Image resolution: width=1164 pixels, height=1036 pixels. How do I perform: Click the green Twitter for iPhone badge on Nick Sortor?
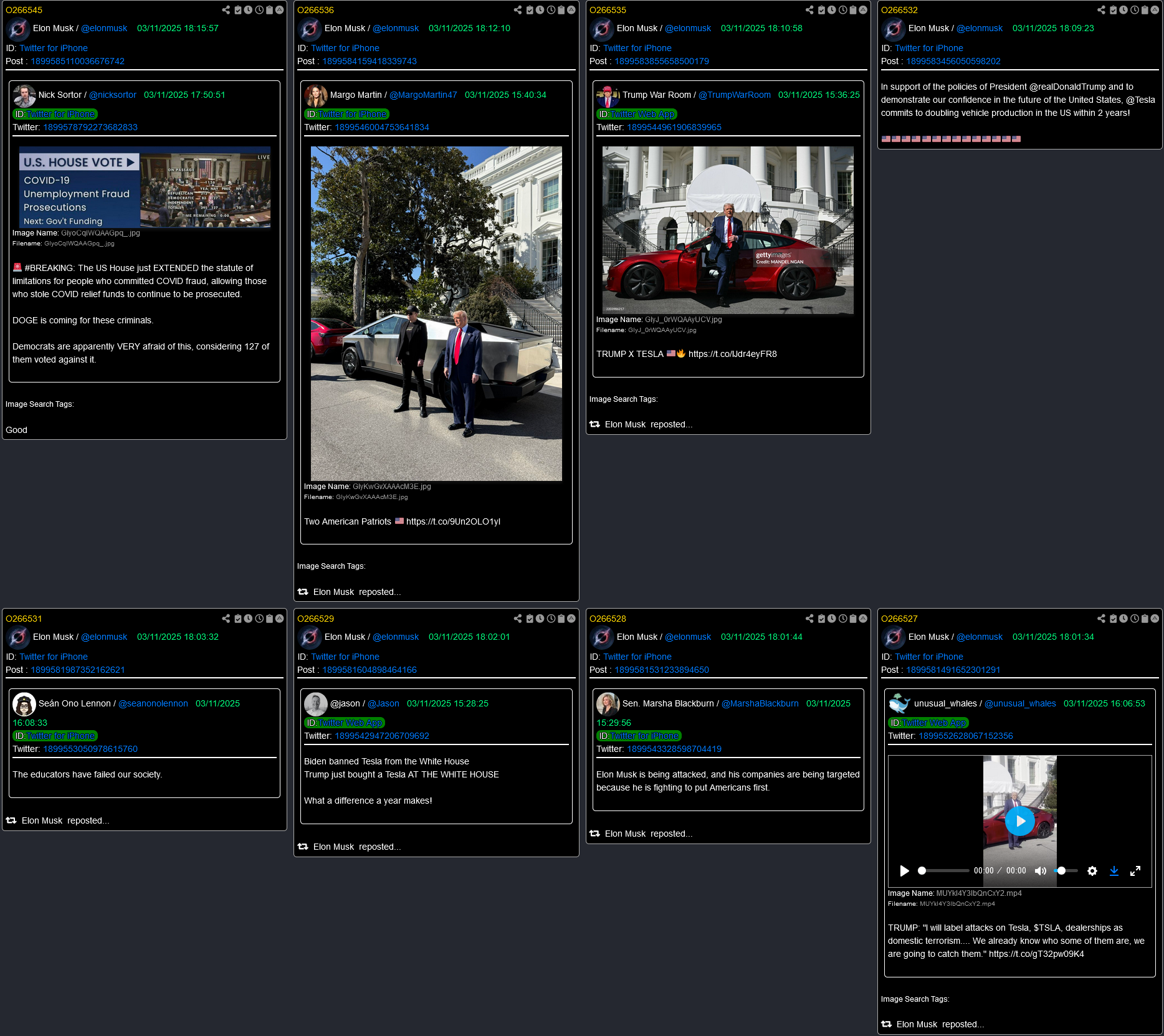click(55, 114)
